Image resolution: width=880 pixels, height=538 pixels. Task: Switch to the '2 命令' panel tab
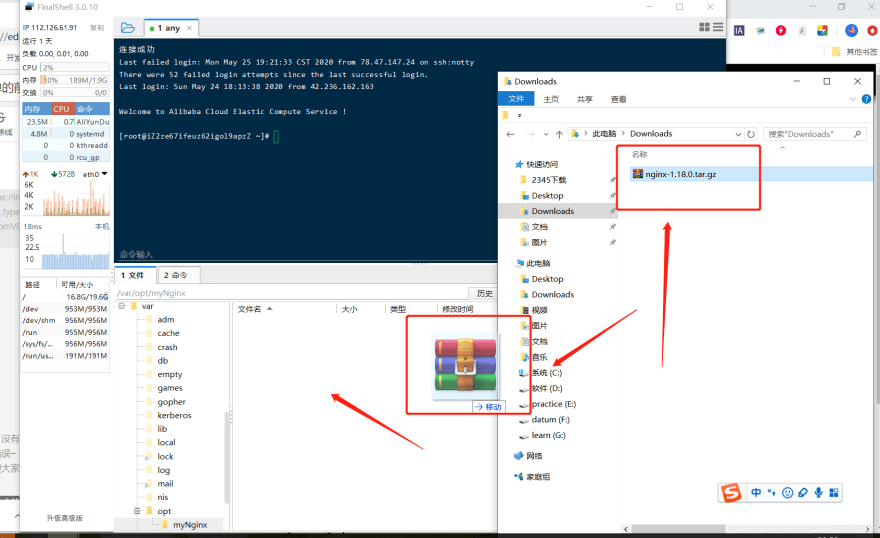pyautogui.click(x=176, y=275)
